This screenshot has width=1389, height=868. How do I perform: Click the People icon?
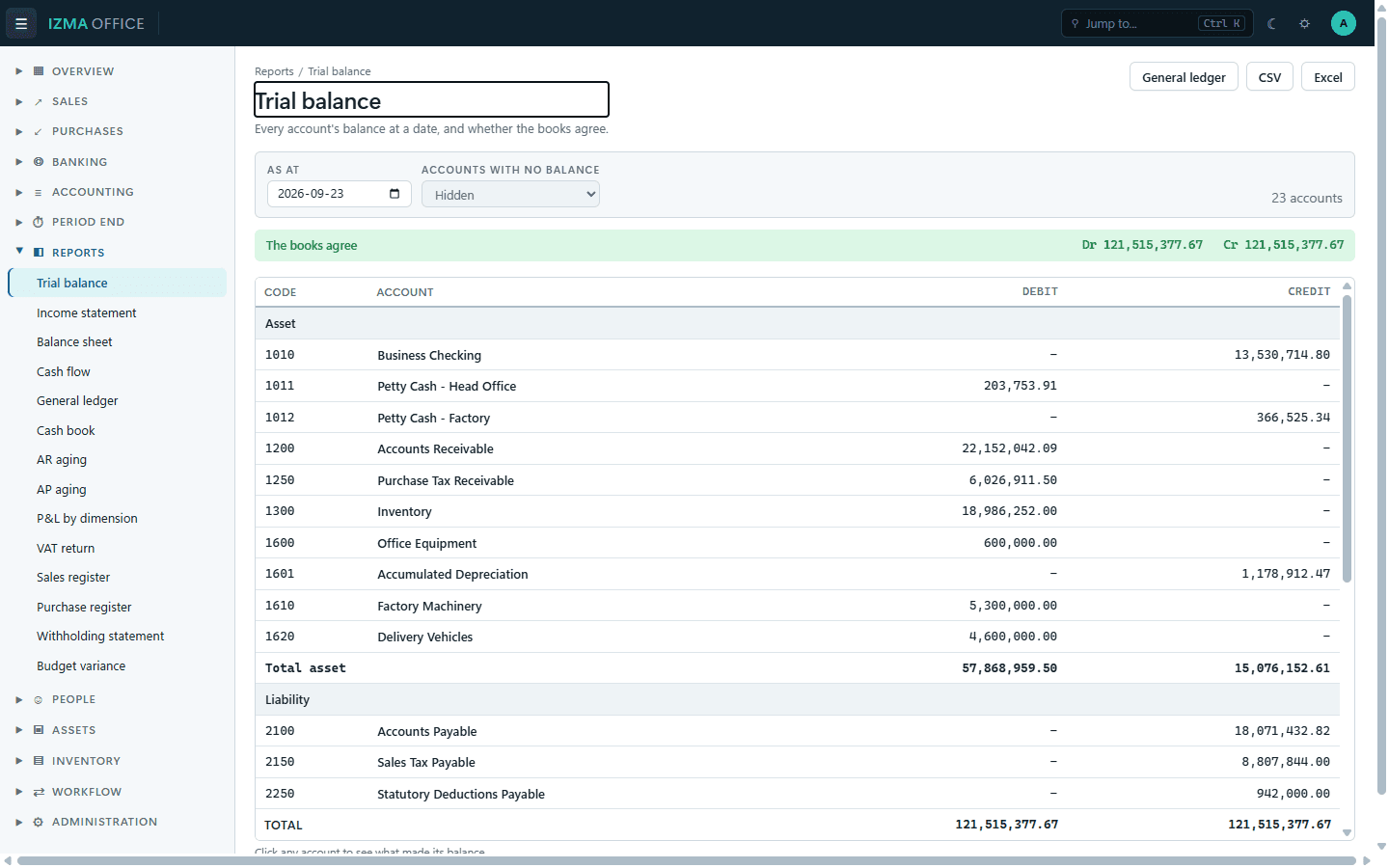point(39,699)
